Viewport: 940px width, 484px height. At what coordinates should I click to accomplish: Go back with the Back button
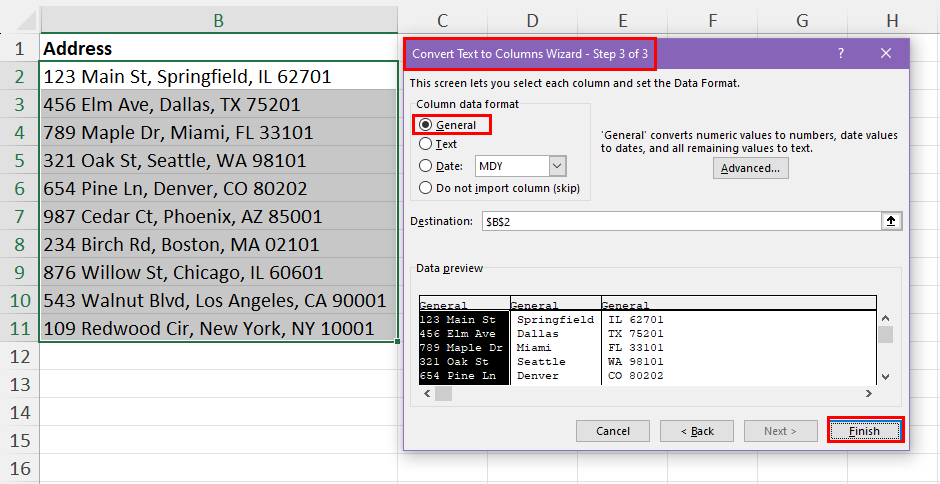click(697, 431)
